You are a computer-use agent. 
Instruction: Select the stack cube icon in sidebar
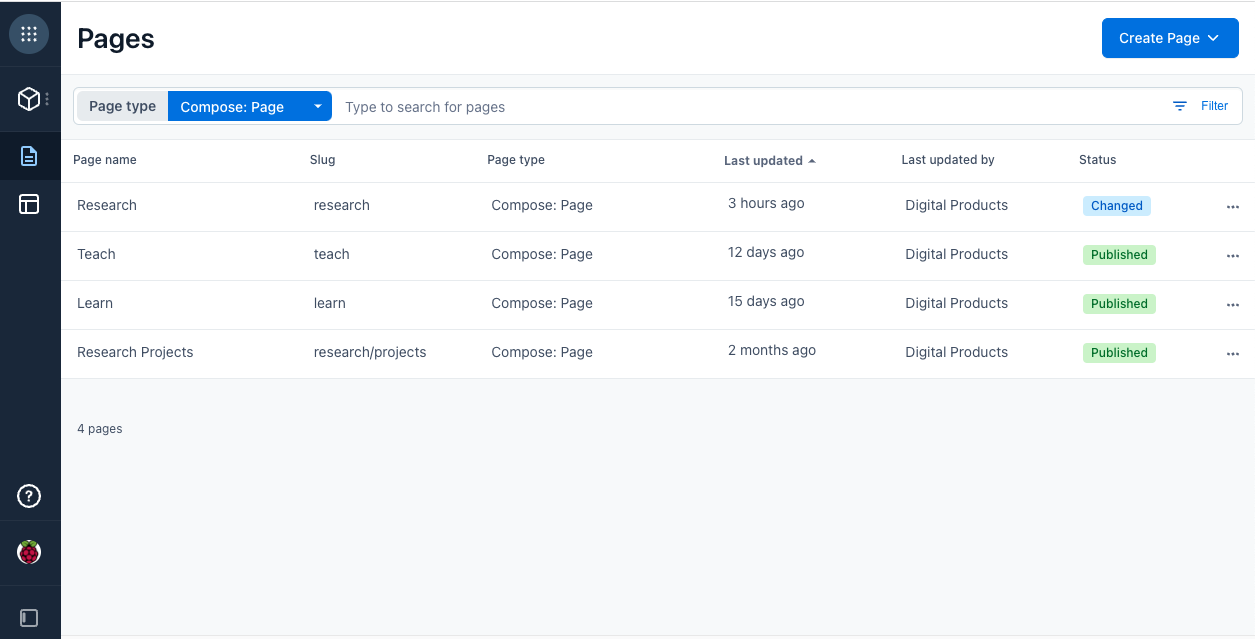click(x=28, y=98)
